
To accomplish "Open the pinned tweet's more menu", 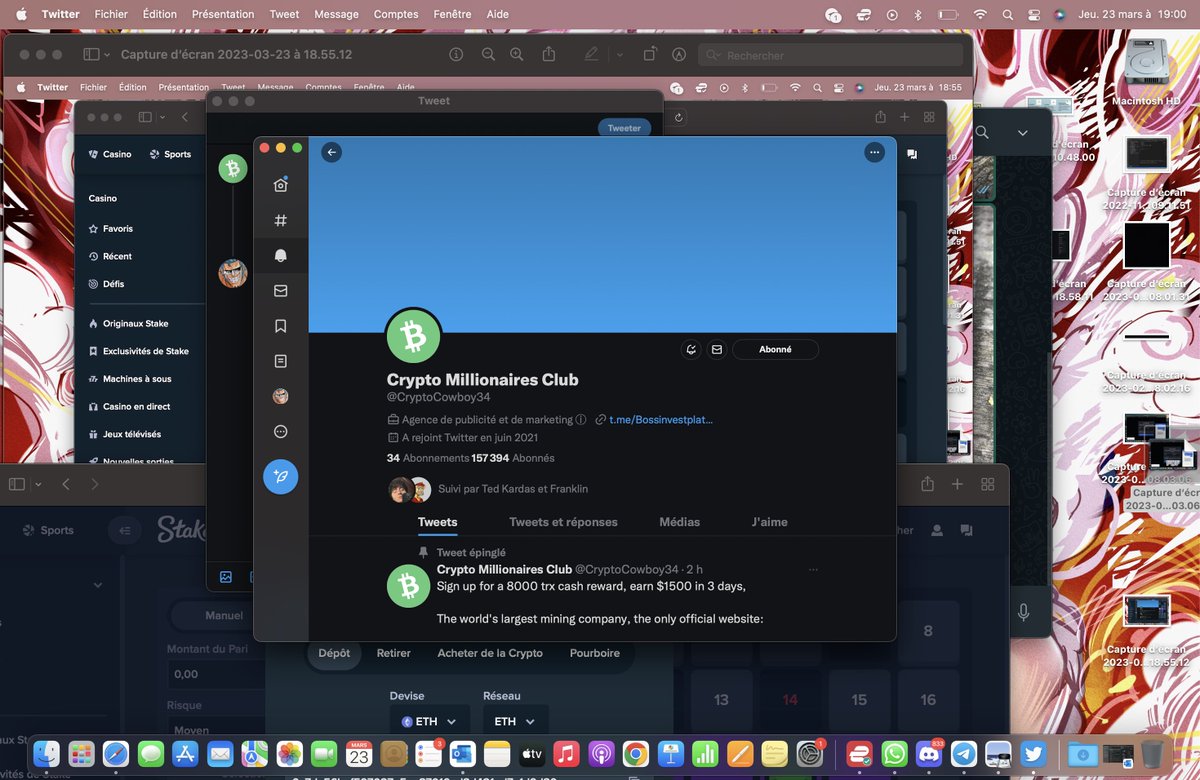I will [813, 569].
